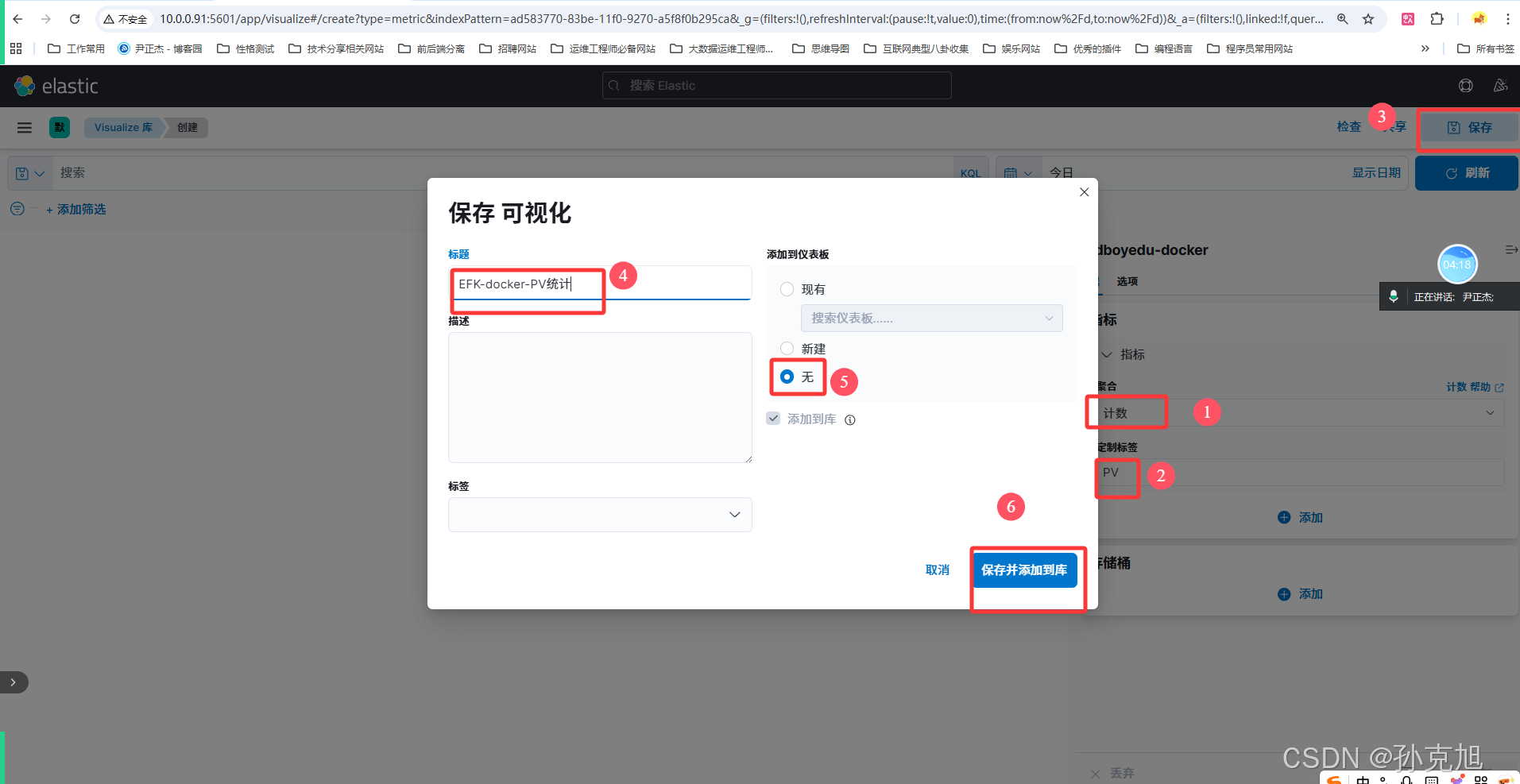
Task: Click 取消 to cancel saving
Action: tap(938, 570)
